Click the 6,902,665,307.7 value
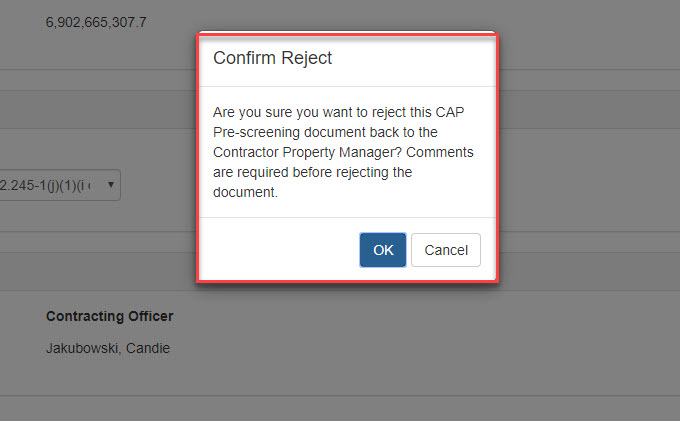This screenshot has height=421, width=680. pyautogui.click(x=96, y=21)
